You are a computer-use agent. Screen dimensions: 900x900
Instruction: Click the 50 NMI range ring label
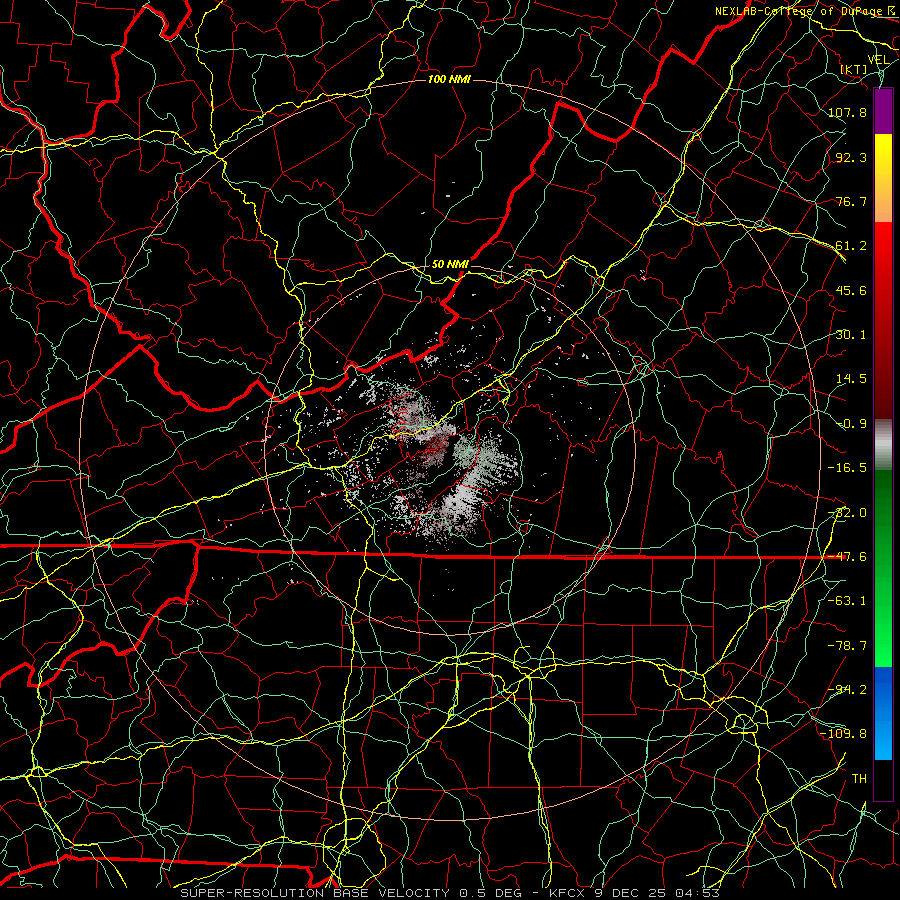coord(451,264)
